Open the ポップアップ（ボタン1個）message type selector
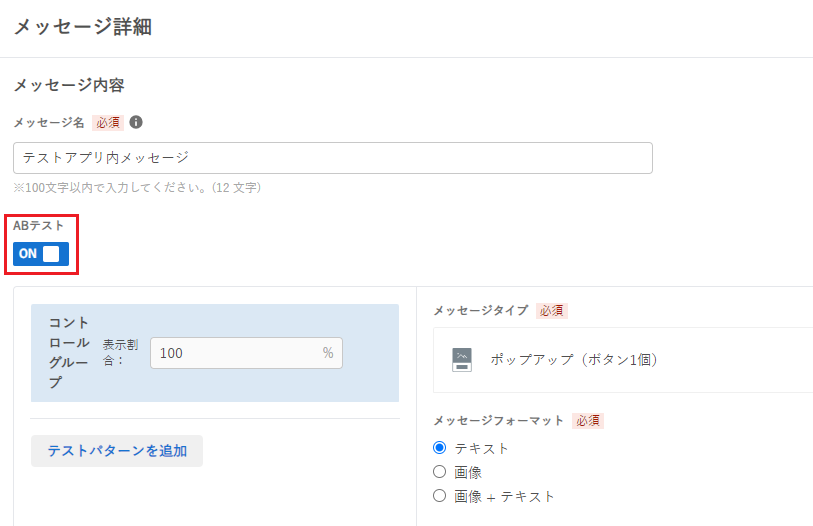Image resolution: width=813 pixels, height=526 pixels. pyautogui.click(x=623, y=359)
